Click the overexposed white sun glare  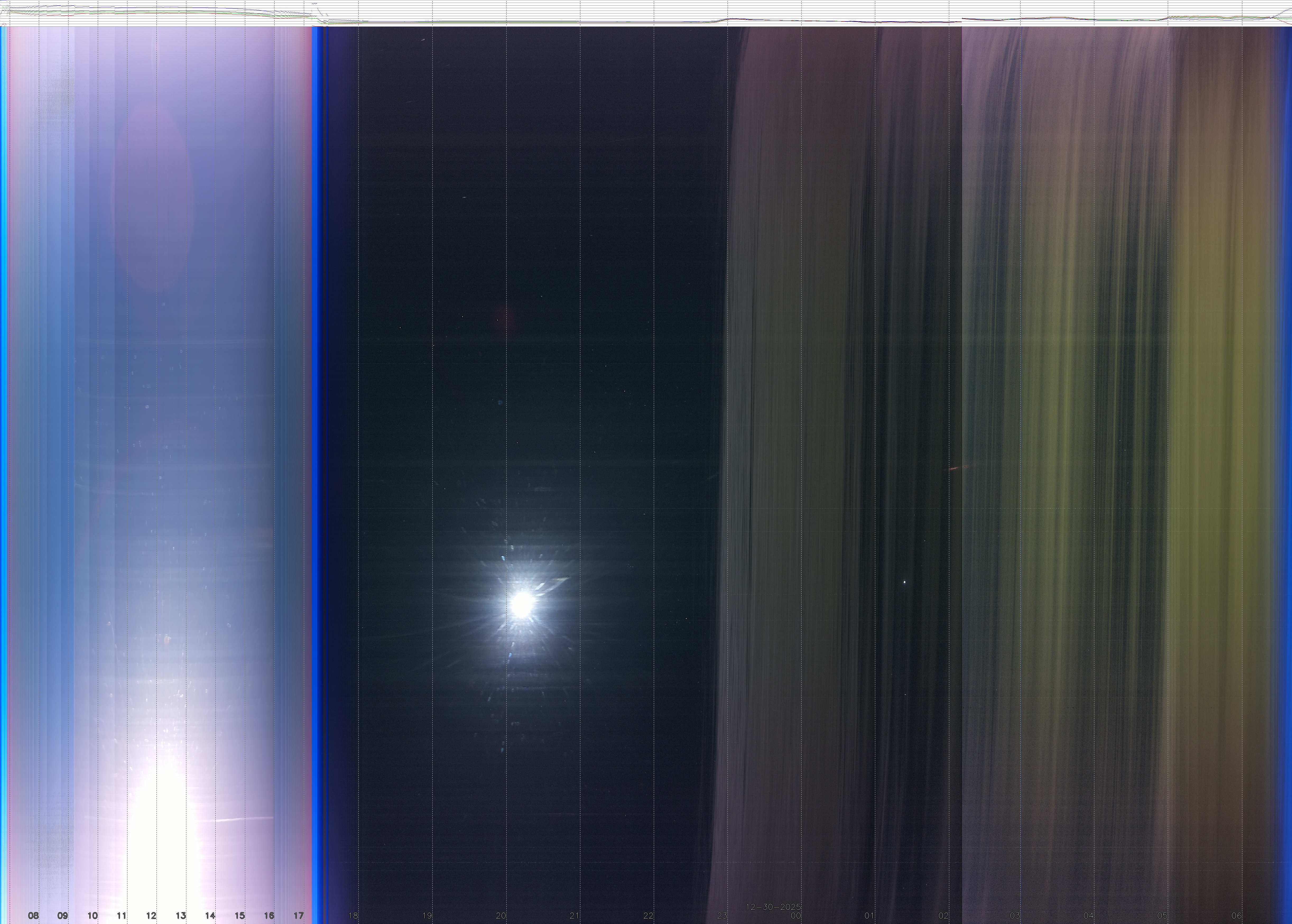click(x=164, y=836)
